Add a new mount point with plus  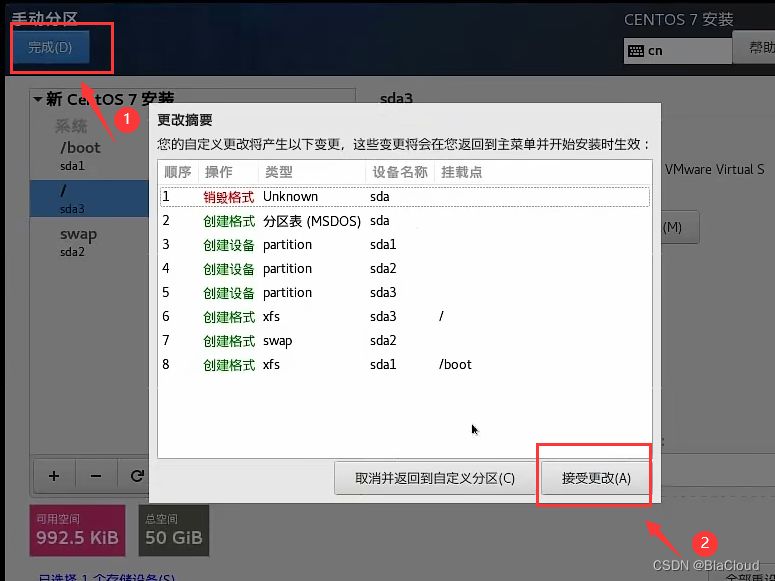(x=54, y=476)
